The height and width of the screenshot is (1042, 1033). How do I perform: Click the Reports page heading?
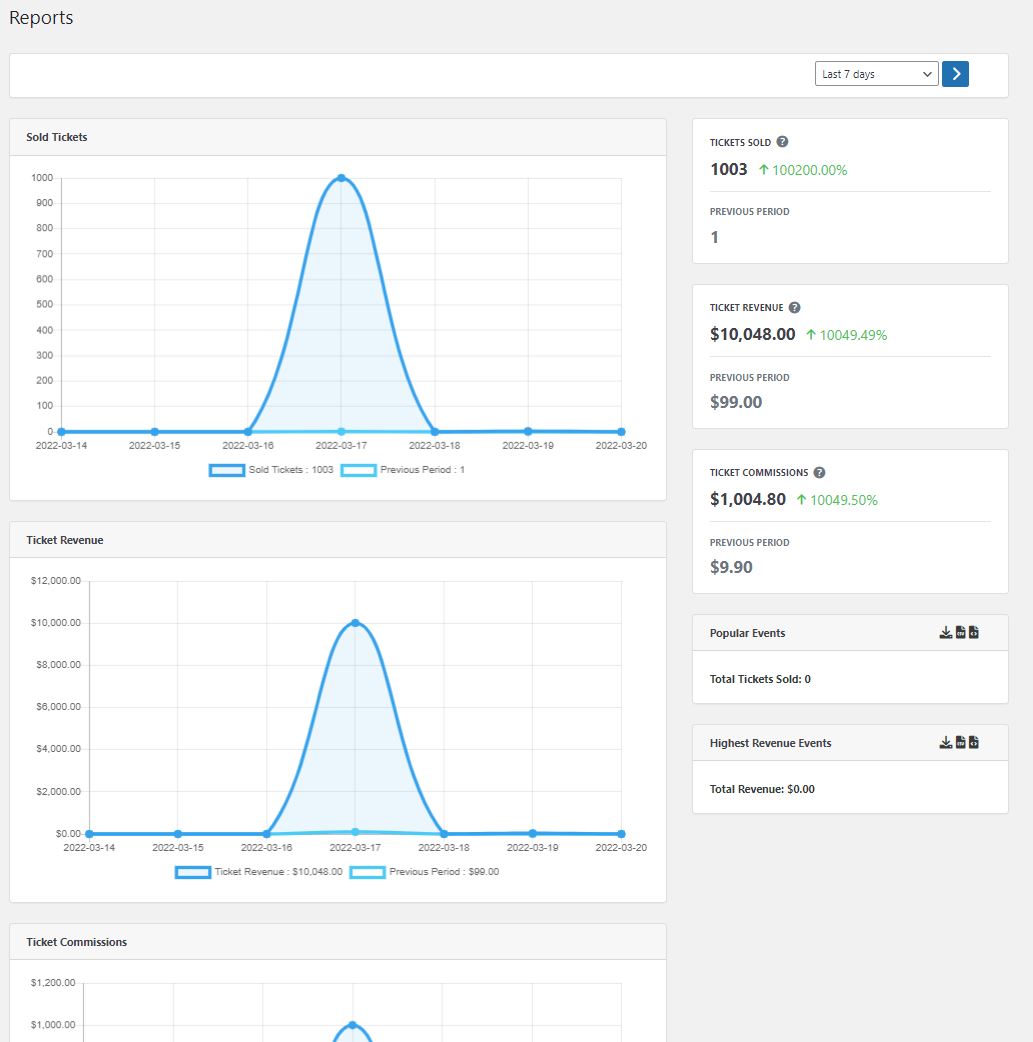tap(41, 18)
